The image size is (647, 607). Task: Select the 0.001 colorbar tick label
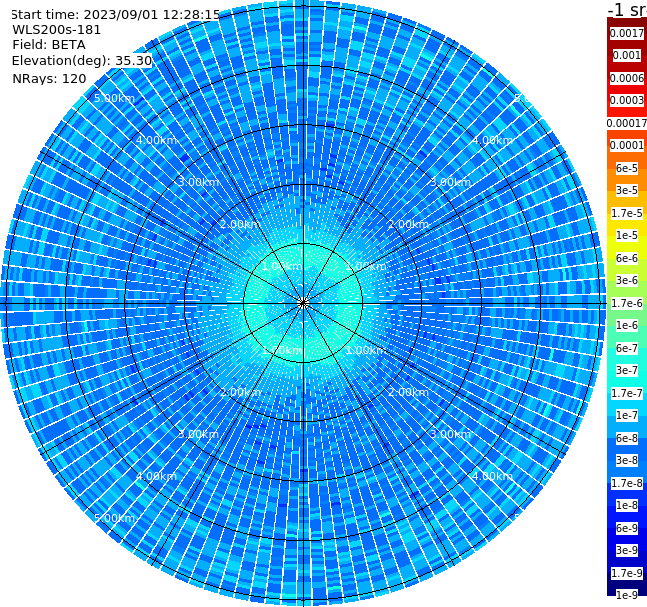627,55
